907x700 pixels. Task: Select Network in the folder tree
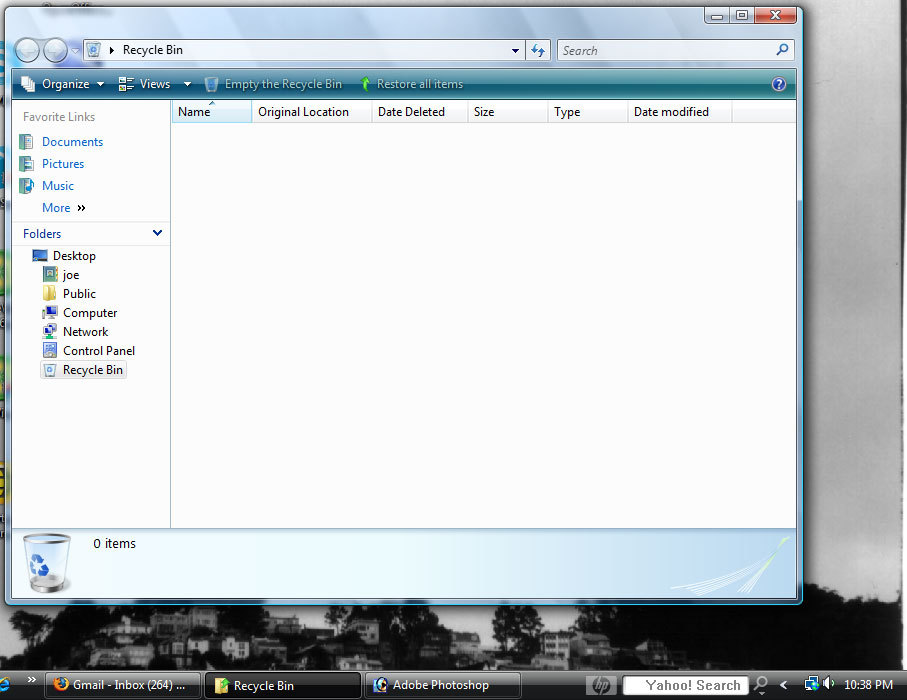click(x=86, y=332)
